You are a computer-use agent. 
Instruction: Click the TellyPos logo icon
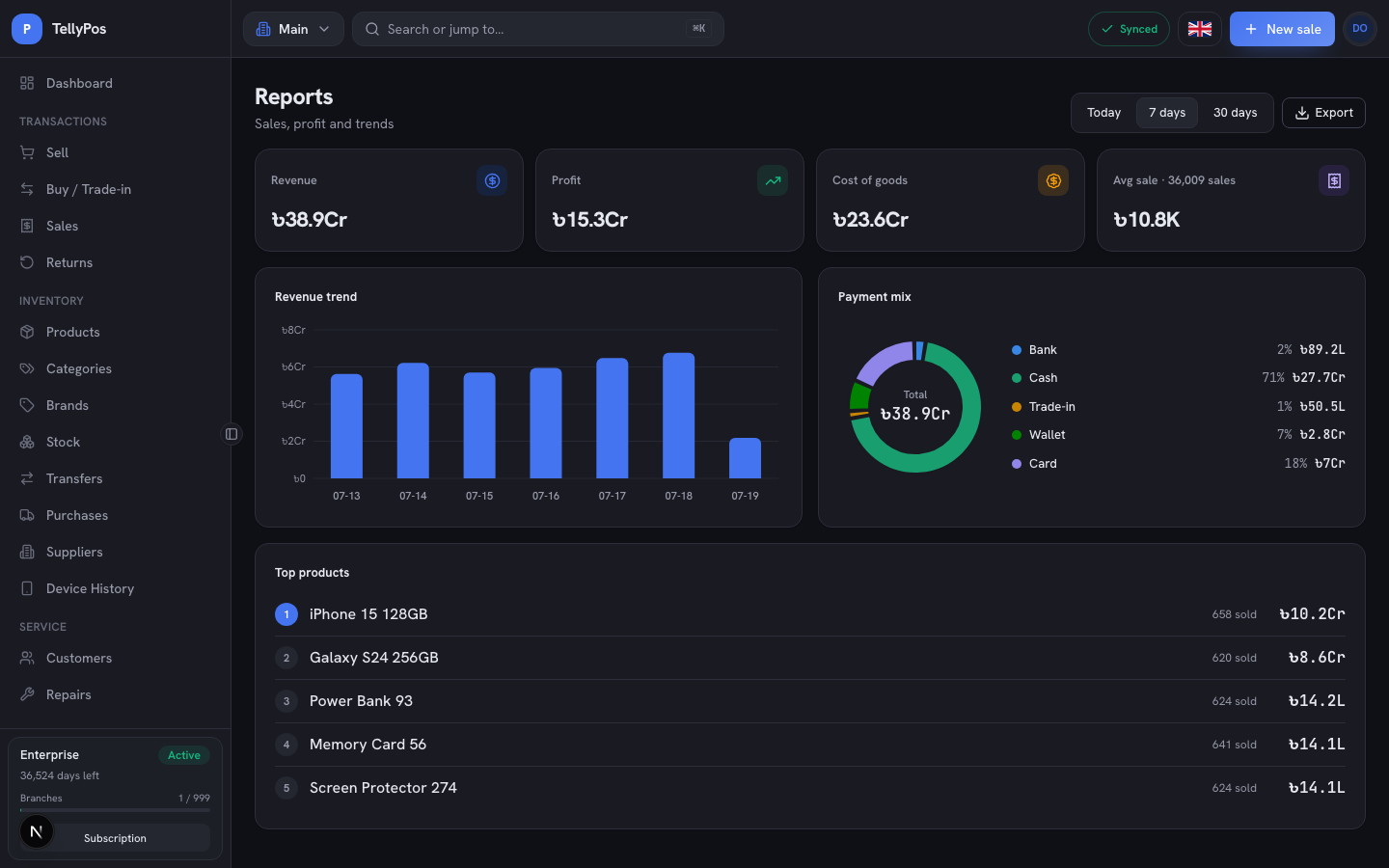(x=27, y=29)
